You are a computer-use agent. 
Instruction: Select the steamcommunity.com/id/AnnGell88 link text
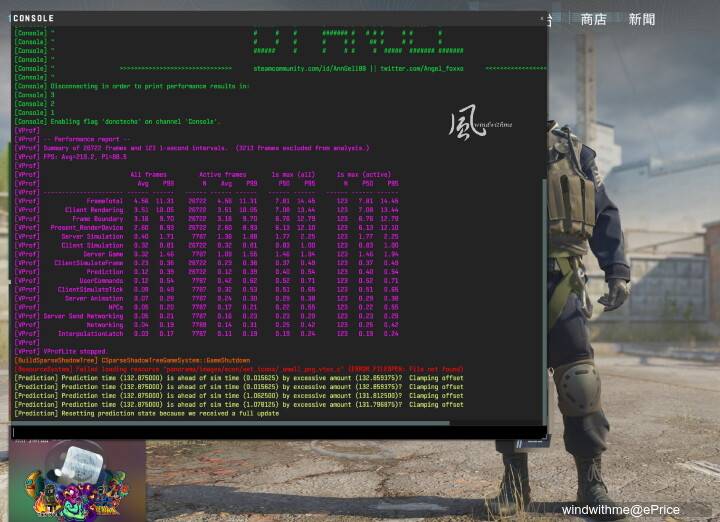[x=309, y=68]
